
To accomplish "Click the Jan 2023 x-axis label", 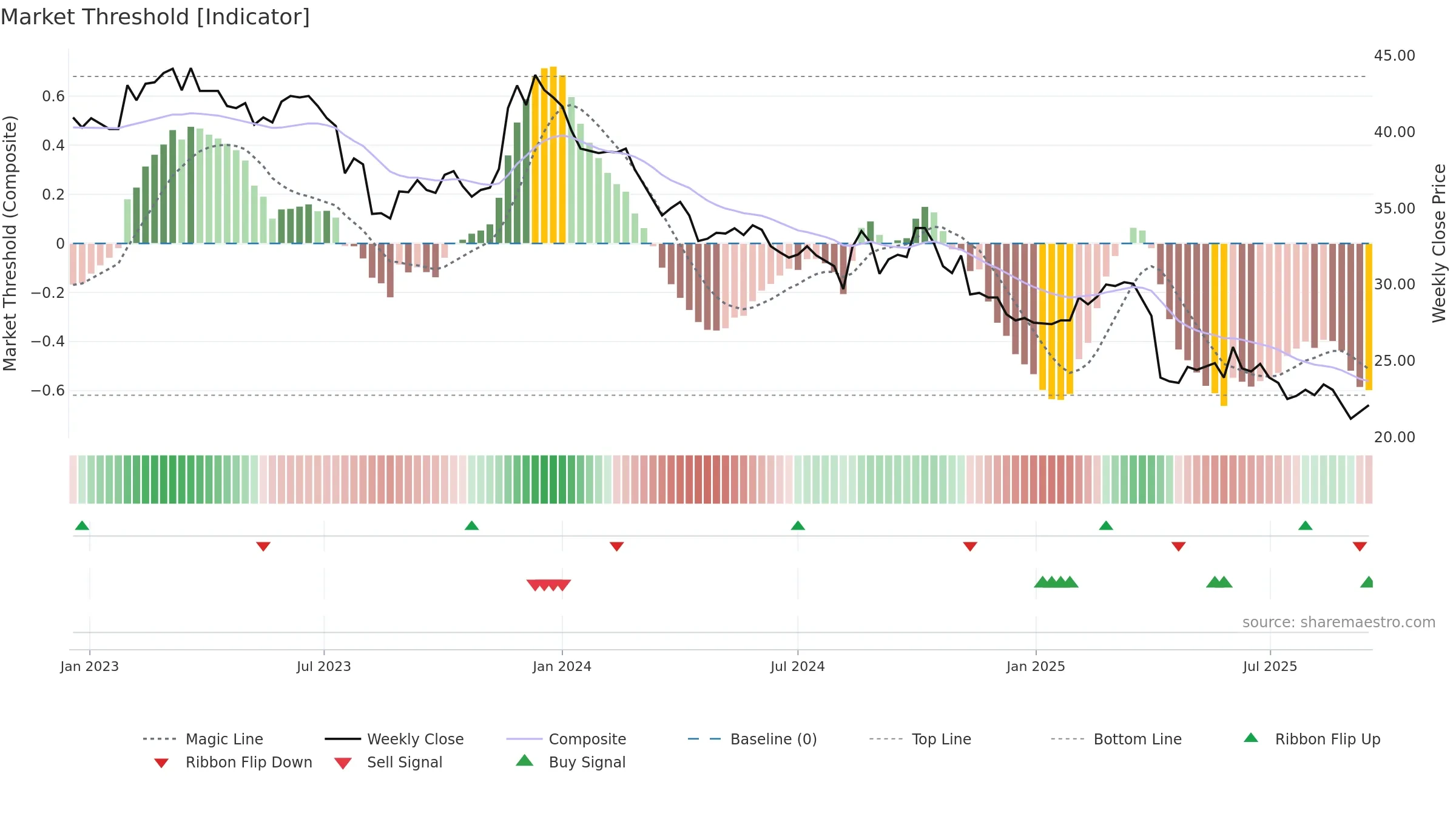I will [x=90, y=666].
